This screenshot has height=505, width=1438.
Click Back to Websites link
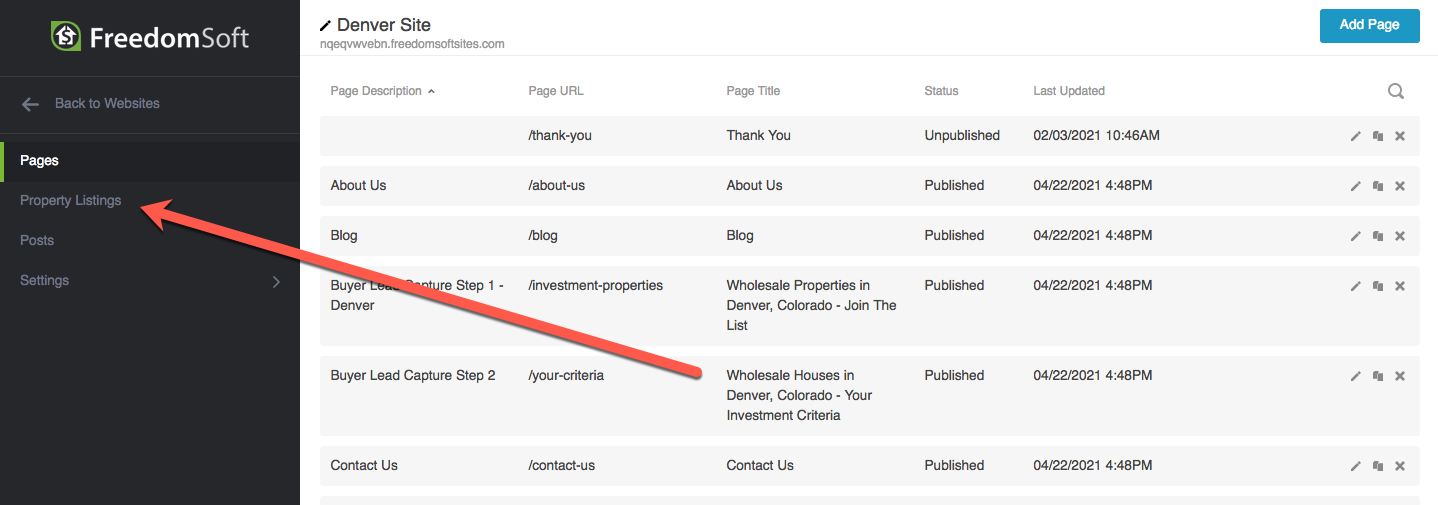[107, 104]
